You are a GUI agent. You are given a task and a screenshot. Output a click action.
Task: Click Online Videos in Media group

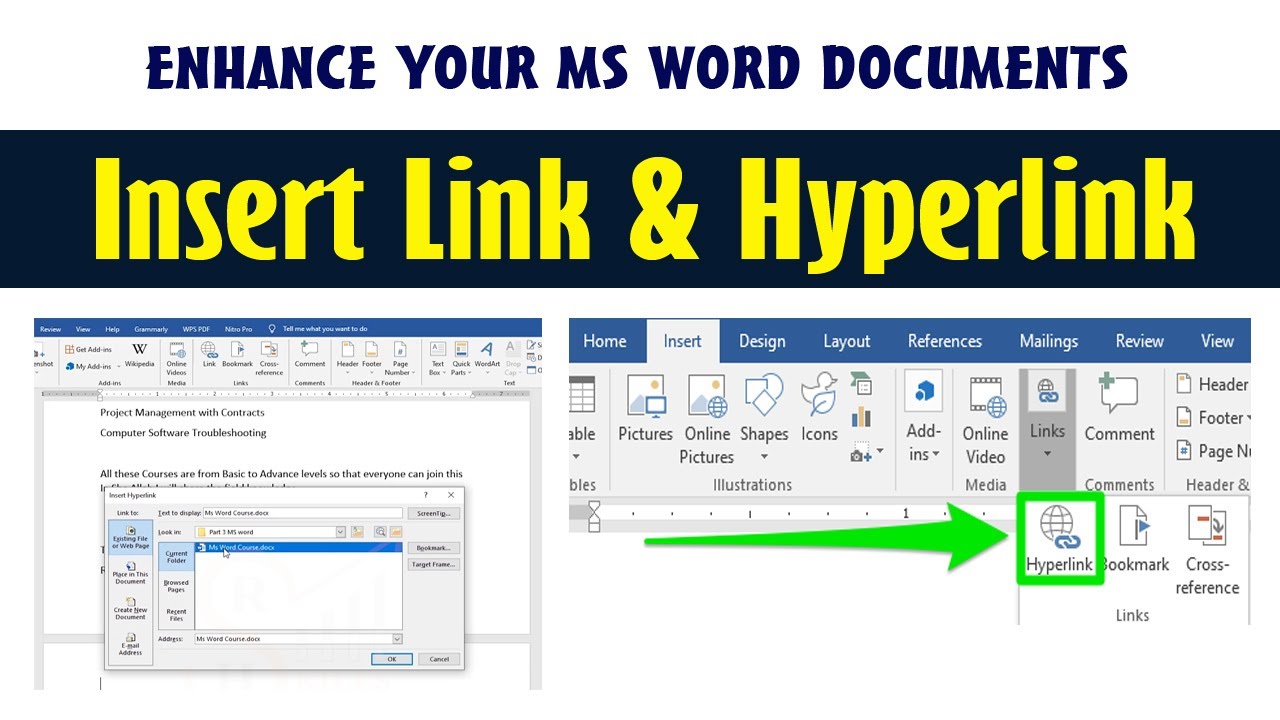click(x=177, y=359)
